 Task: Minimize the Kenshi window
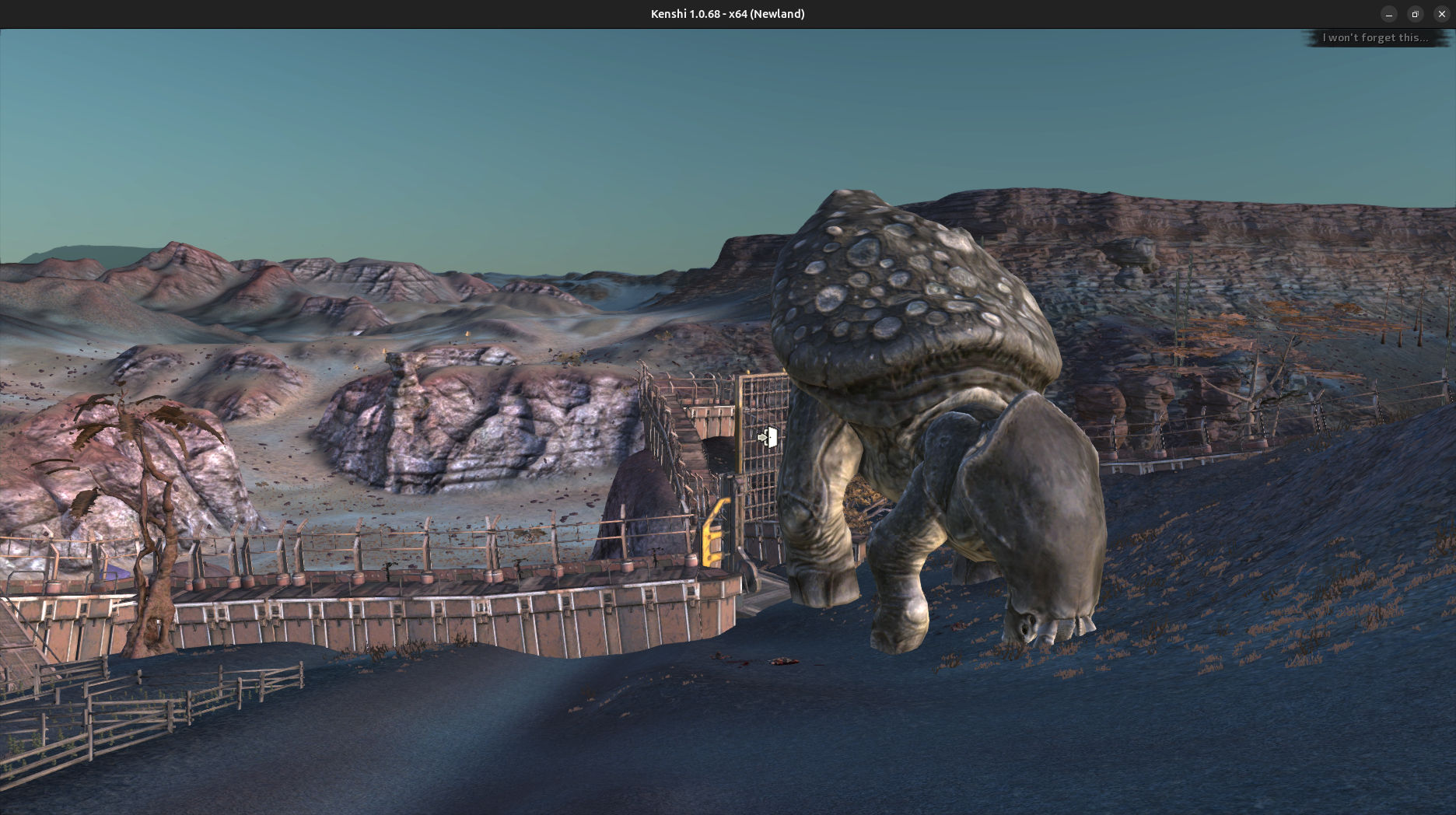click(1389, 14)
